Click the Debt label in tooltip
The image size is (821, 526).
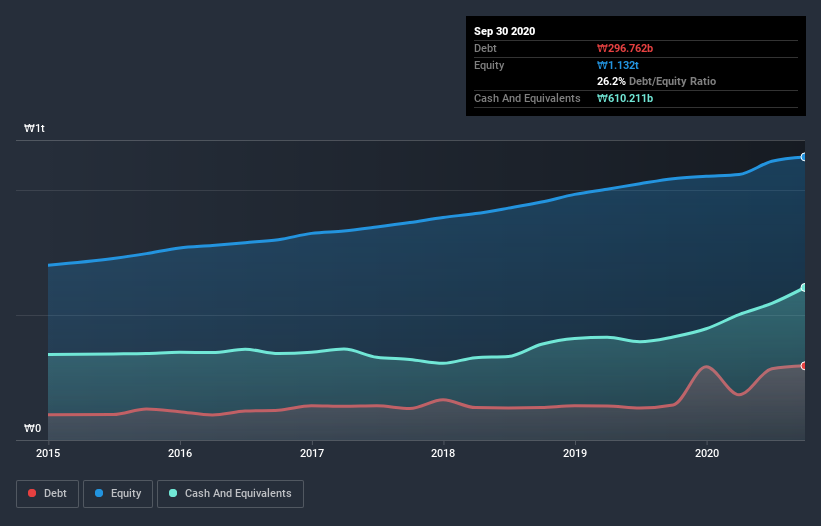point(485,48)
